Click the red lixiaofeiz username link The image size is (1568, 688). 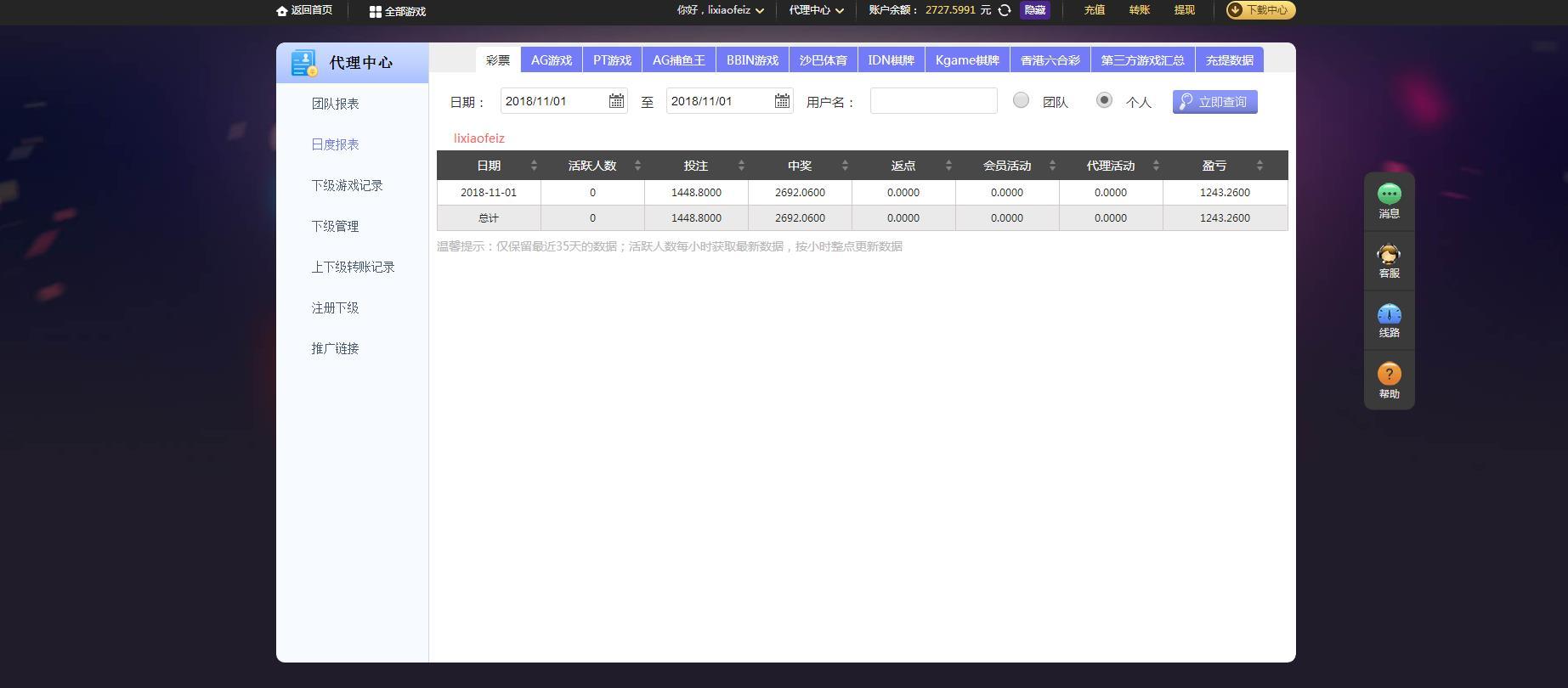tap(479, 138)
